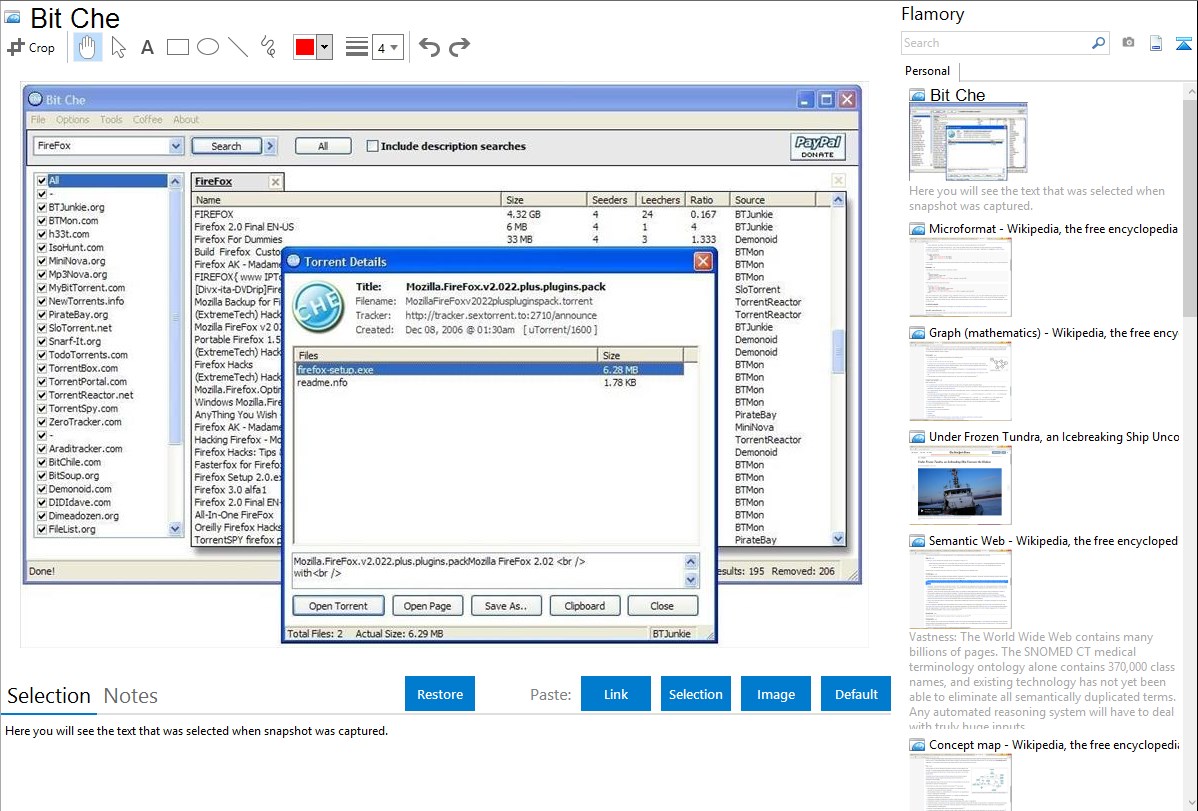Image resolution: width=1198 pixels, height=811 pixels.
Task: Uncheck MiniNova.org source
Action: pos(42,261)
